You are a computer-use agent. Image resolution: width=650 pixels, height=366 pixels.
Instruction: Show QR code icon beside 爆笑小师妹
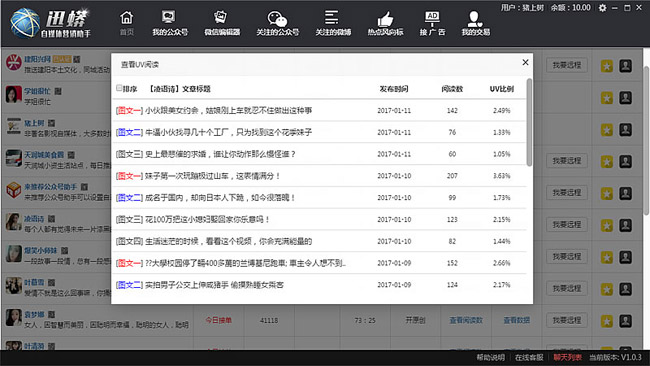[x=65, y=251]
